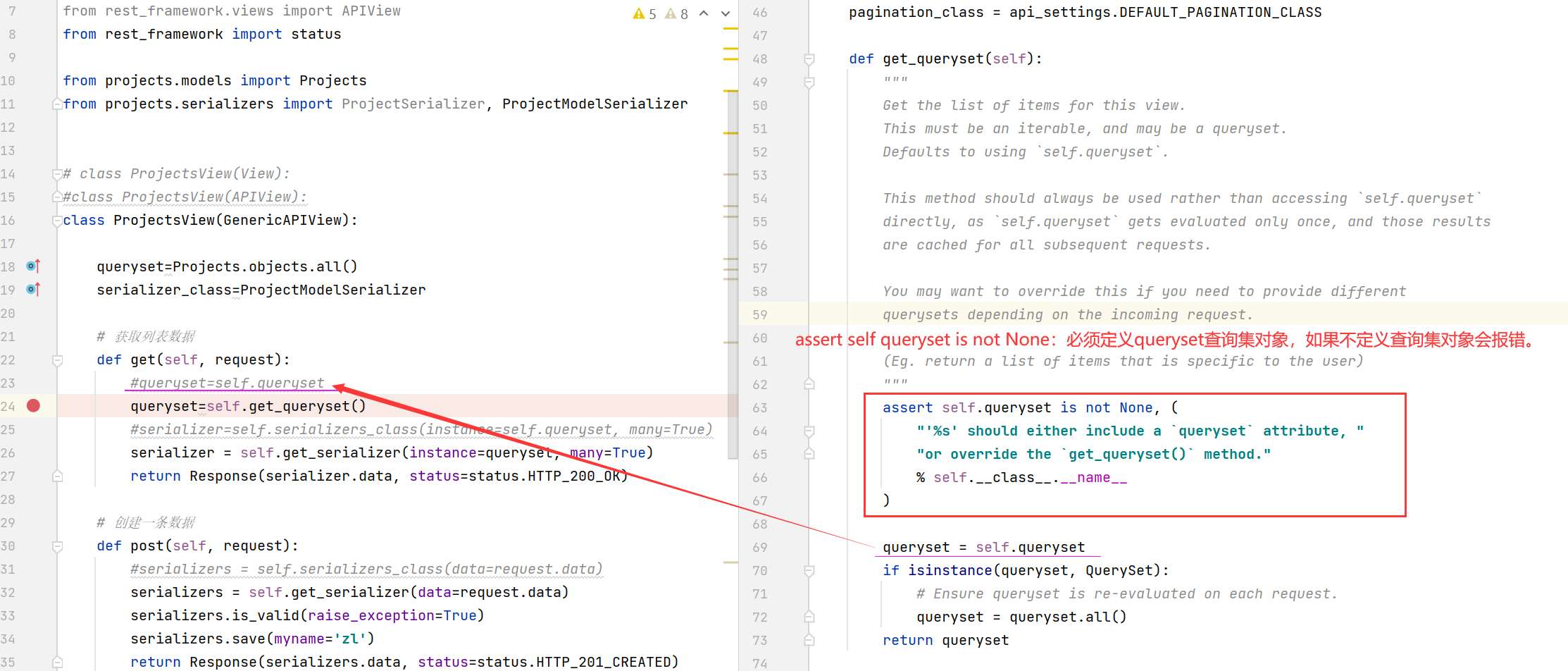Collapse the post method fold at line 30
The height and width of the screenshot is (671, 1568).
(57, 546)
